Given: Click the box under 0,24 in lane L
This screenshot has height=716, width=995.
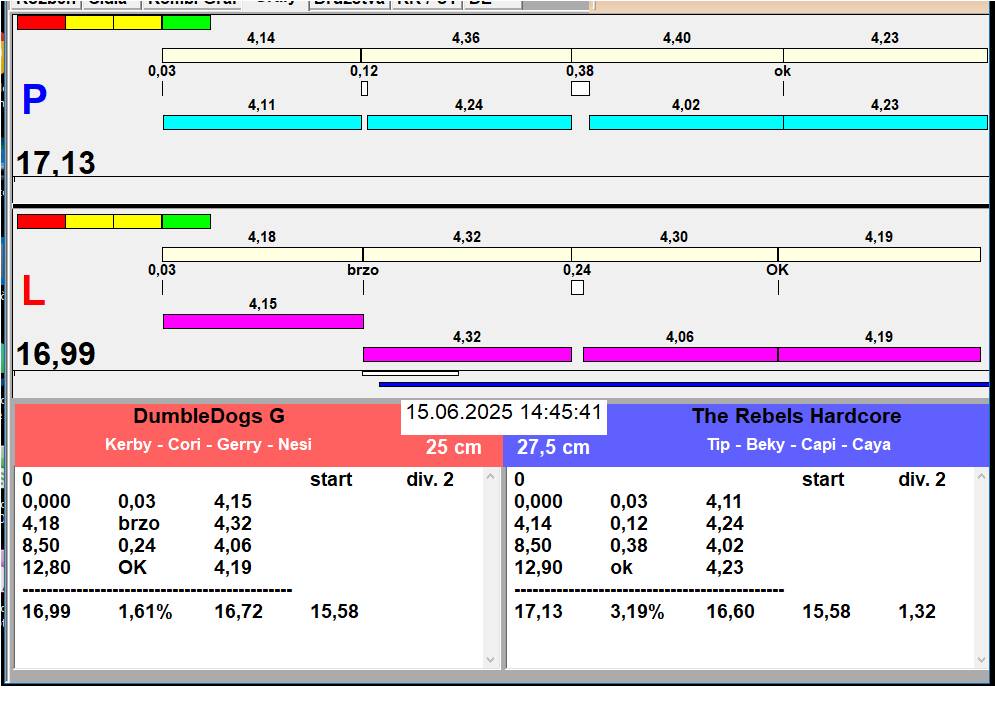Looking at the screenshot, I should coord(577,288).
